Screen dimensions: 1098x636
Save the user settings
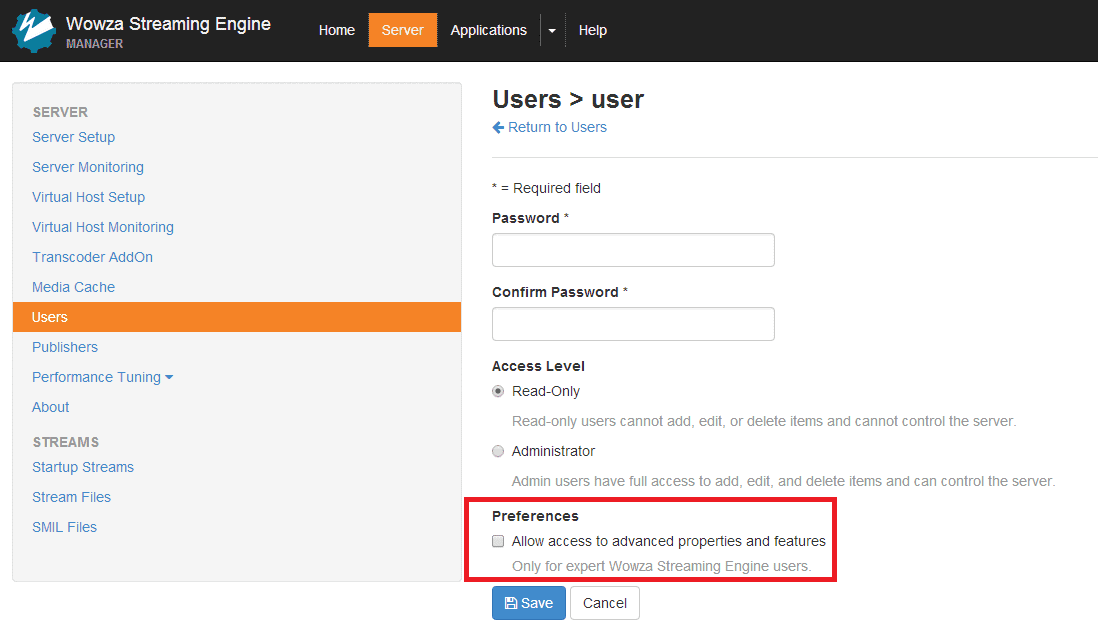point(529,603)
